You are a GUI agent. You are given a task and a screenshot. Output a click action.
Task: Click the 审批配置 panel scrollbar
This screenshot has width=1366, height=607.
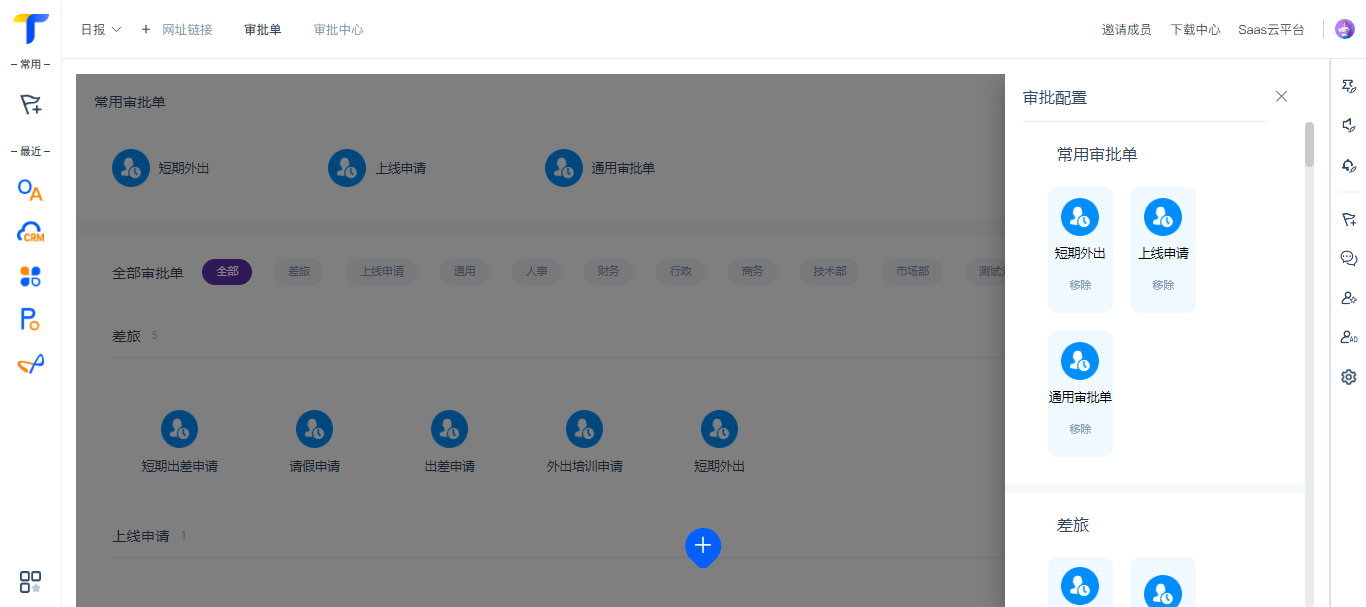click(x=1309, y=145)
